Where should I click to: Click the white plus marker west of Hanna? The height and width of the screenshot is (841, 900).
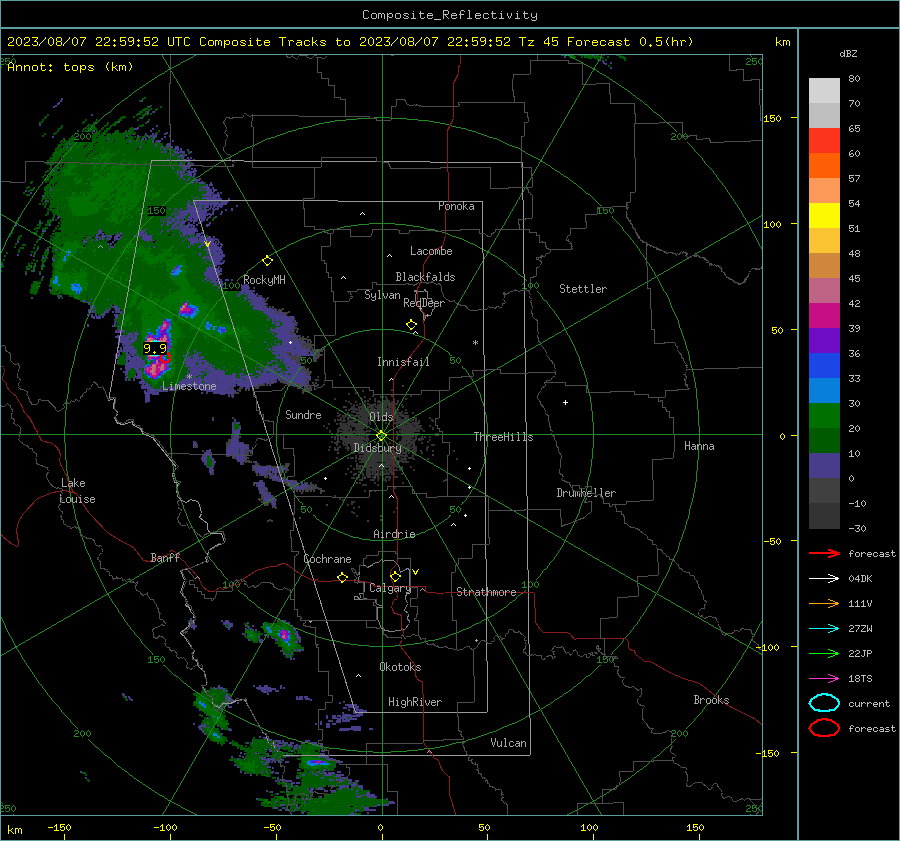pyautogui.click(x=565, y=402)
